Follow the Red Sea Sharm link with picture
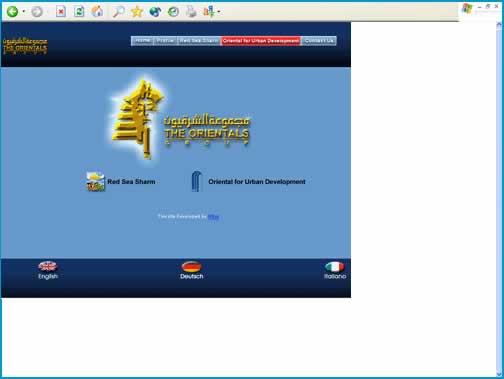This screenshot has width=504, height=379. pos(121,182)
